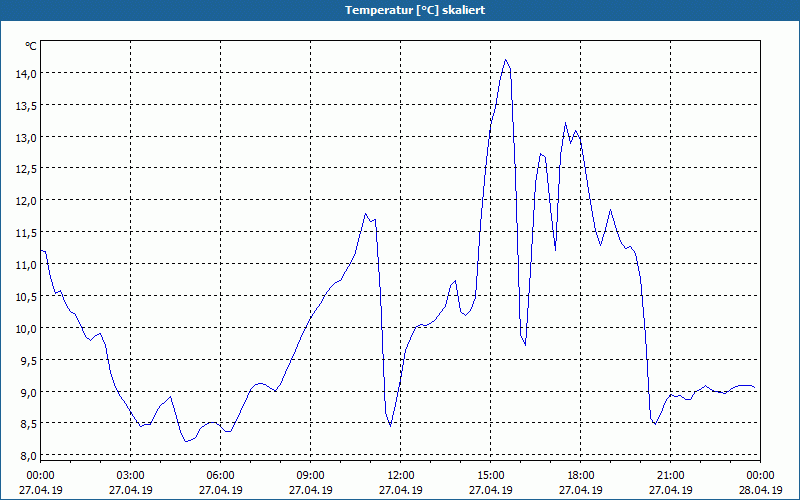Viewport: 800px width, 500px height.
Task: Select the 13,5 value on the y-axis
Action: point(26,105)
